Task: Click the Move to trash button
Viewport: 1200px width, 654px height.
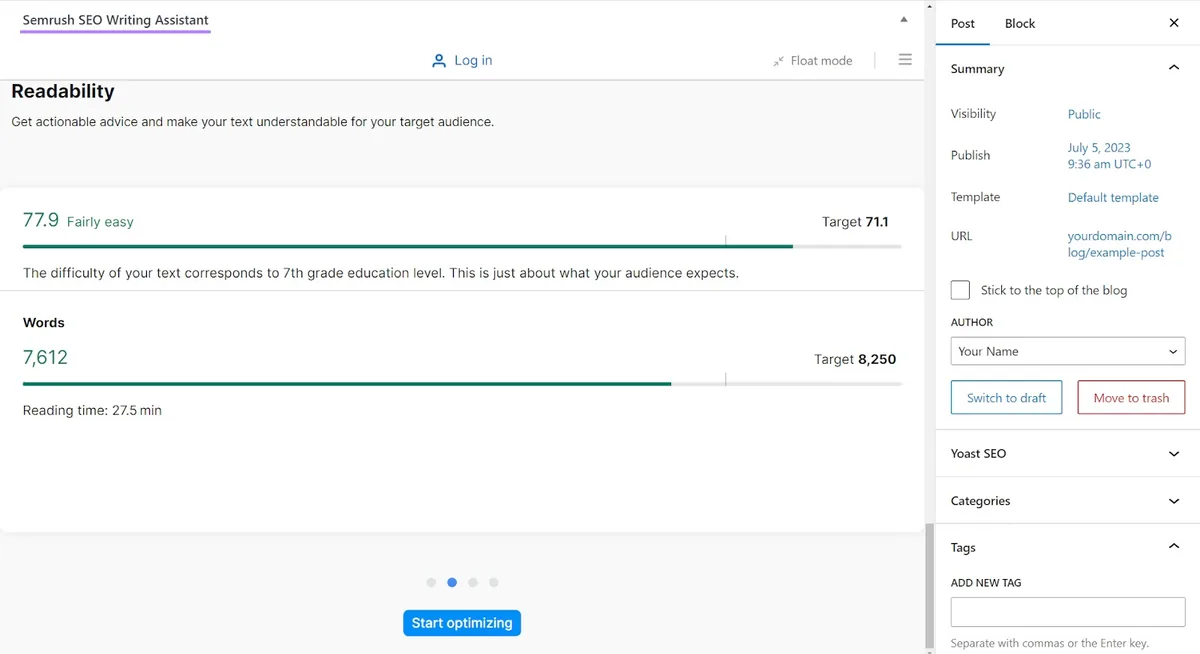Action: click(x=1131, y=397)
